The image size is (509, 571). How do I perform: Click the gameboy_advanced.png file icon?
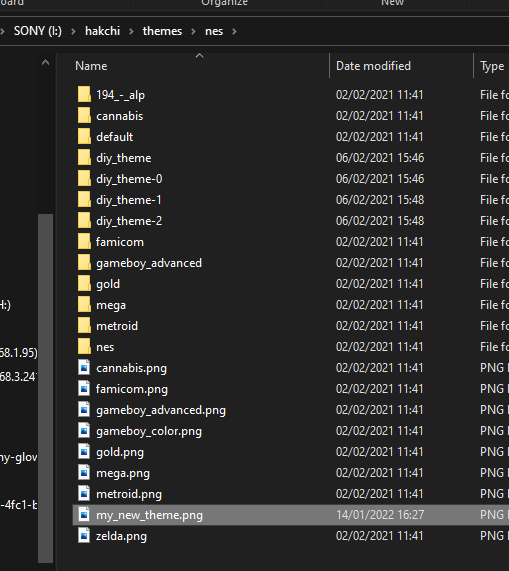[x=84, y=410]
